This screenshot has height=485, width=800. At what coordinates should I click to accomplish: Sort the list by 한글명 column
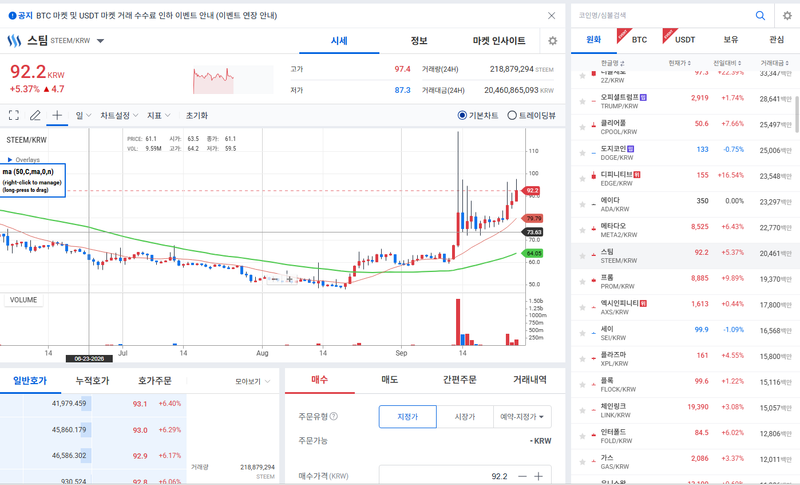612,63
